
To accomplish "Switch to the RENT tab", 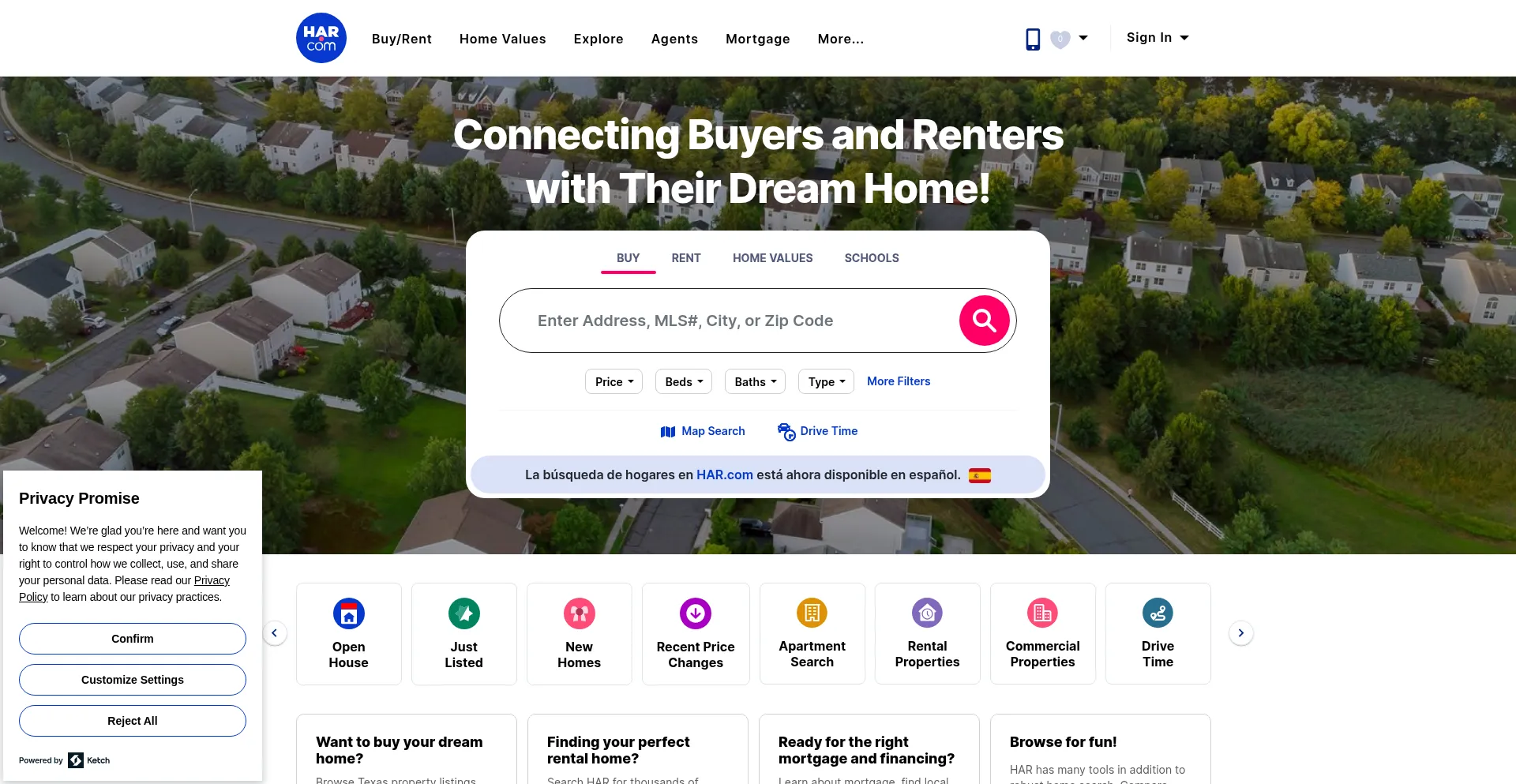I will click(x=686, y=258).
